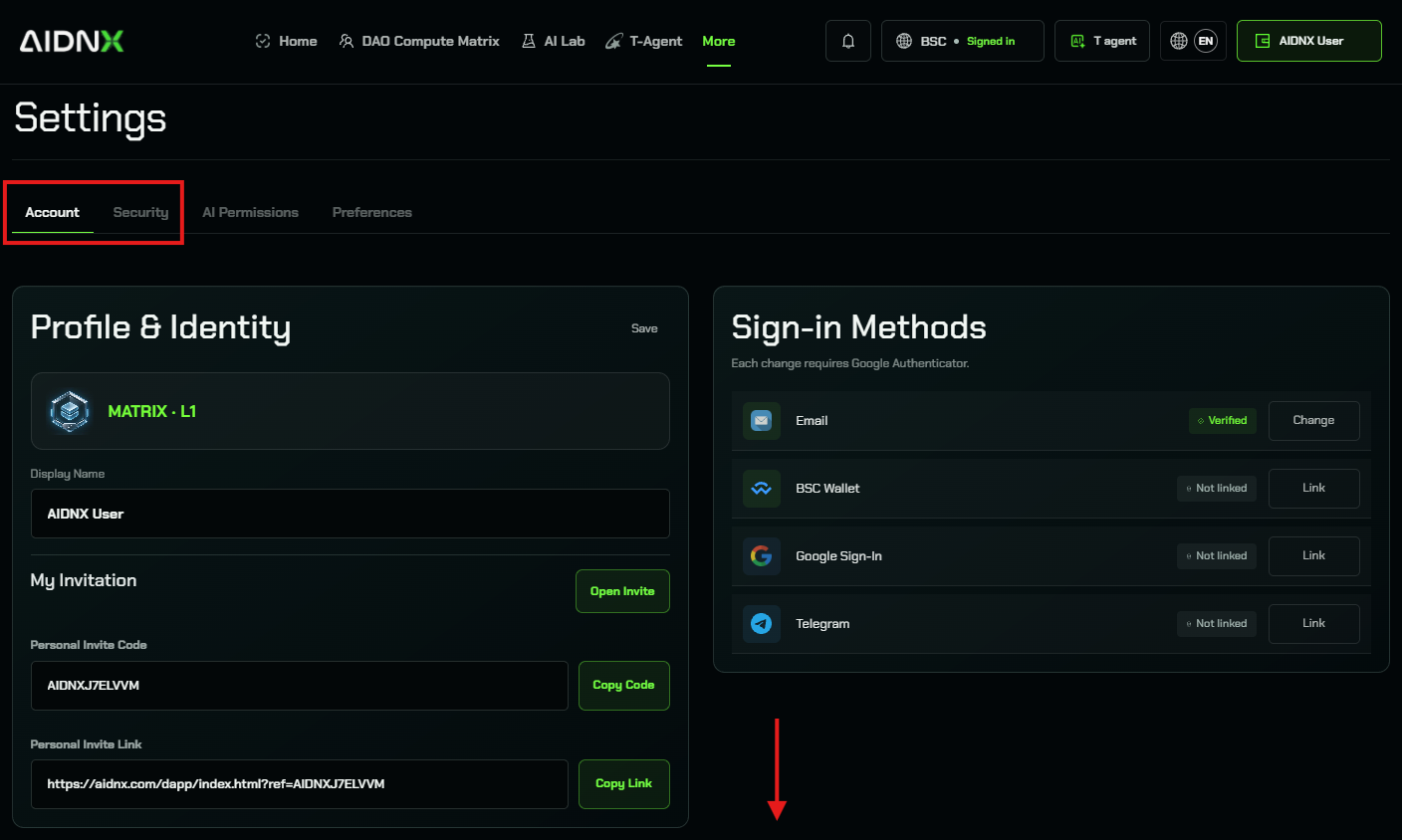The height and width of the screenshot is (840, 1402).
Task: Click the language globe icon
Action: [1179, 41]
